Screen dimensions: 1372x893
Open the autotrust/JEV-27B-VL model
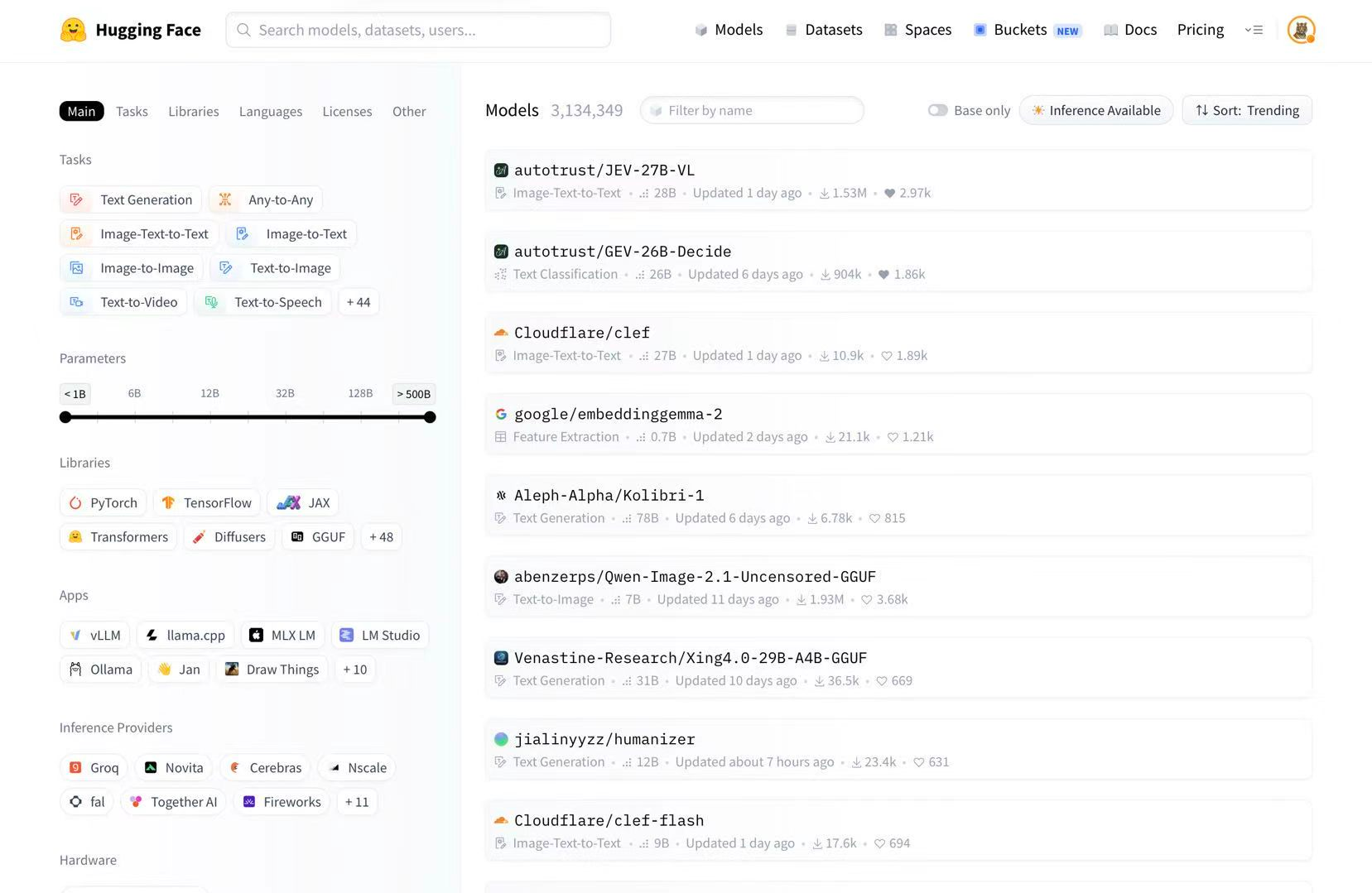[898, 180]
